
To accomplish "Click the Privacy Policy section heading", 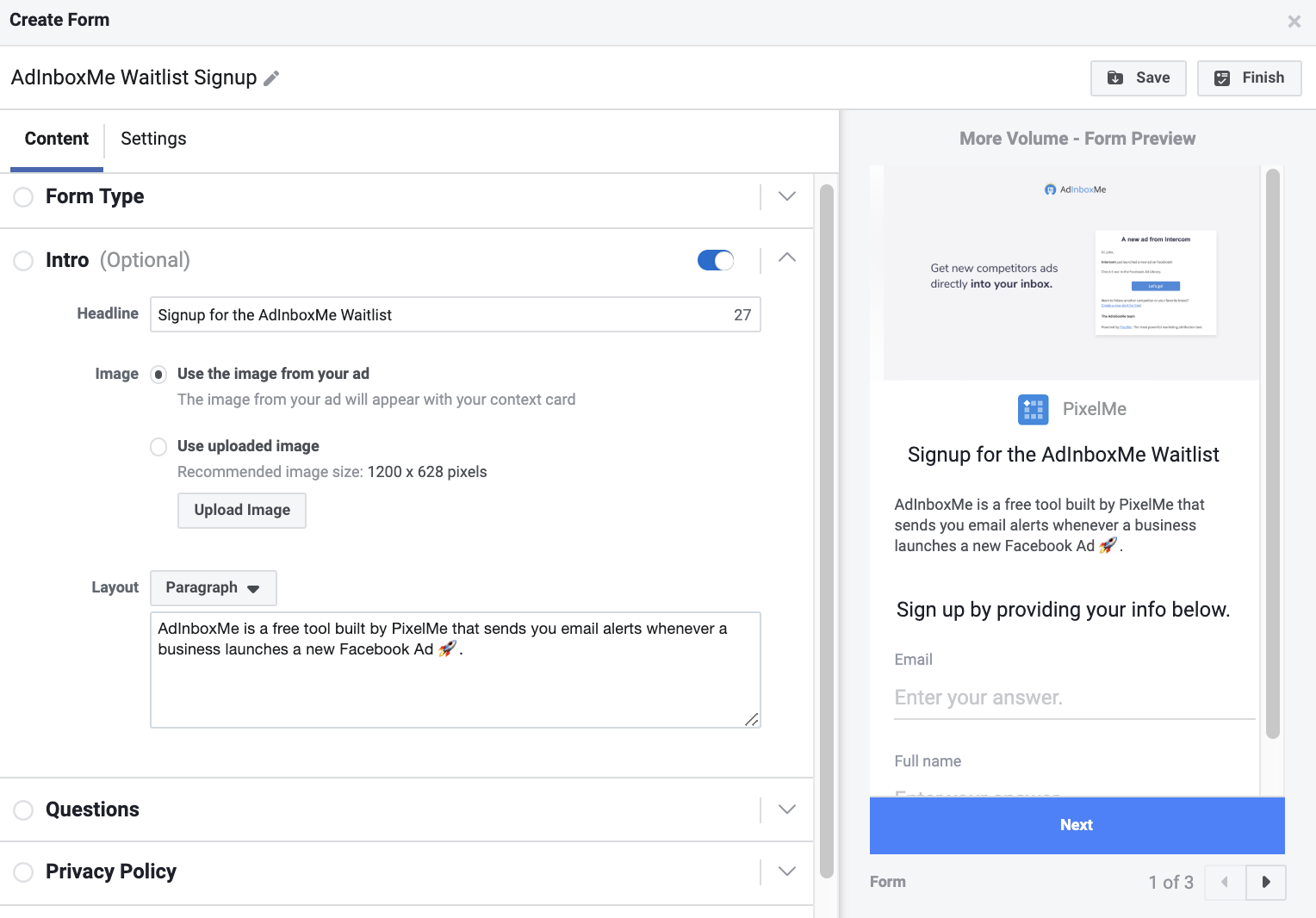I will [111, 872].
